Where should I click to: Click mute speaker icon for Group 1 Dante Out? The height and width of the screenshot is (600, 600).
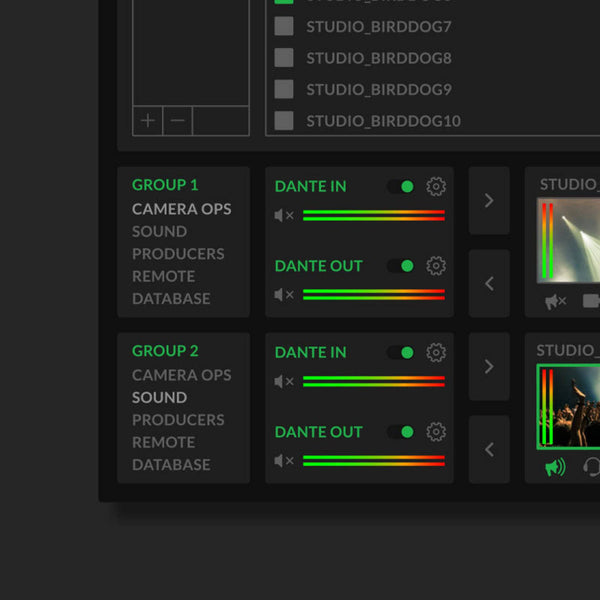(x=284, y=295)
